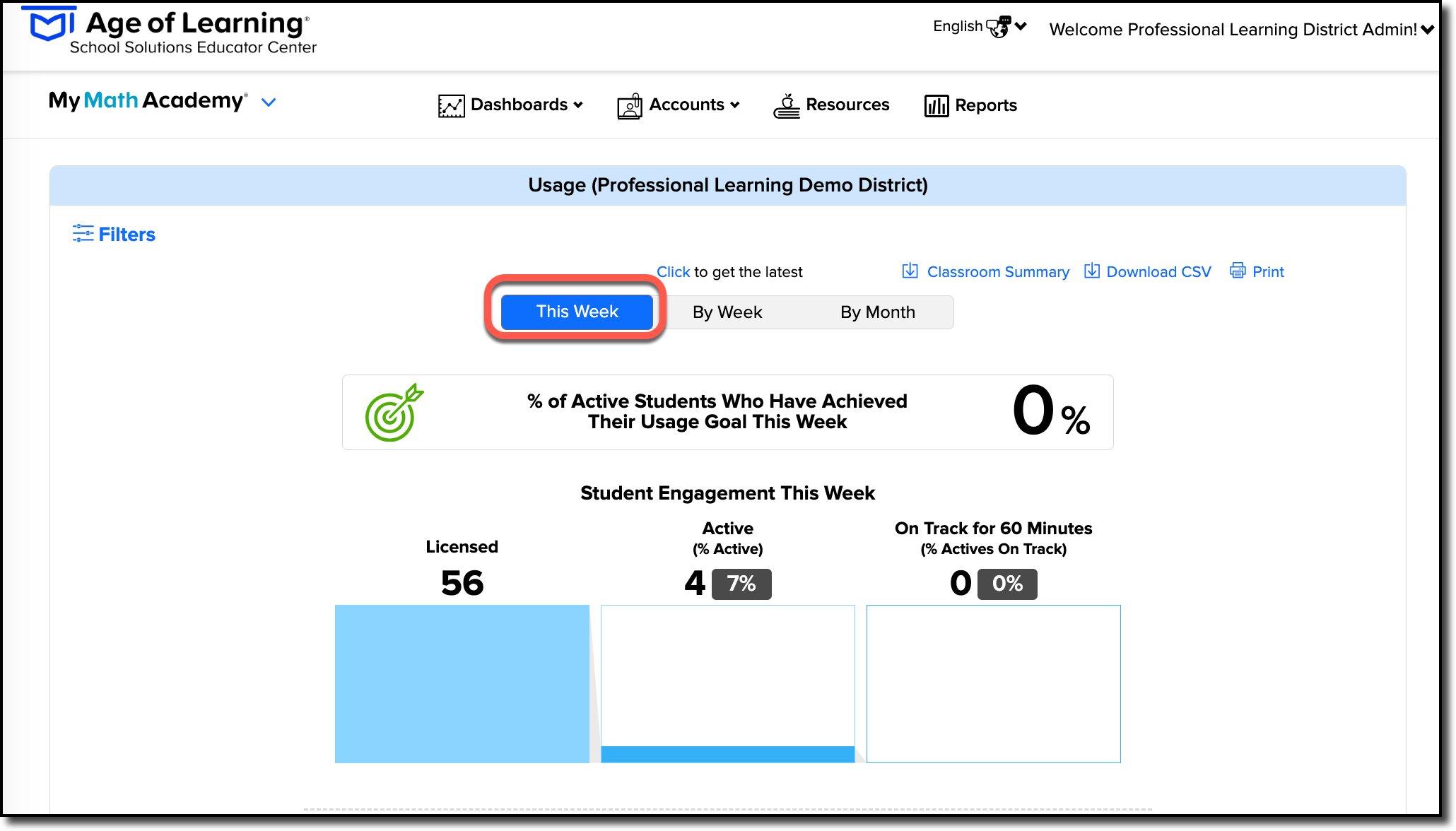Open the Filters panel link
Image resolution: width=1456 pixels, height=831 pixels.
[x=114, y=234]
